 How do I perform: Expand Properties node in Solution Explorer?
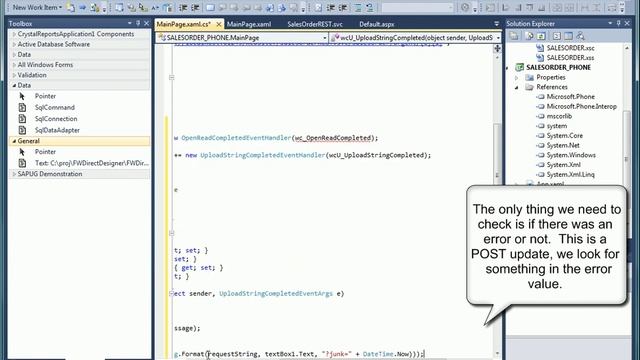(517, 77)
